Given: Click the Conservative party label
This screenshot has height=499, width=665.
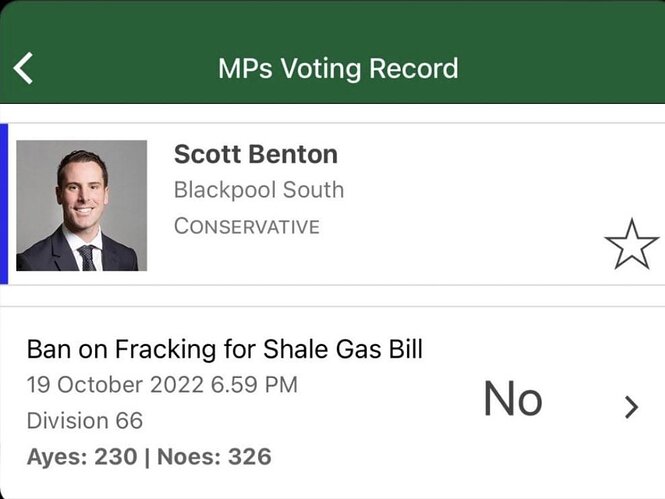Looking at the screenshot, I should pos(246,226).
